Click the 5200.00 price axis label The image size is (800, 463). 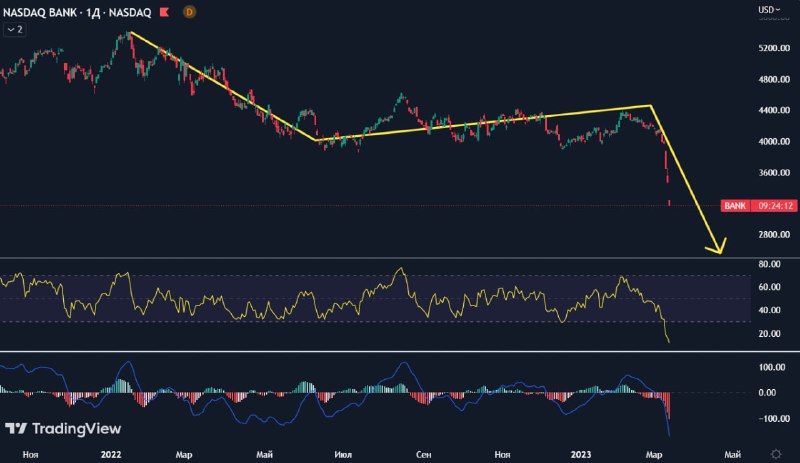774,48
